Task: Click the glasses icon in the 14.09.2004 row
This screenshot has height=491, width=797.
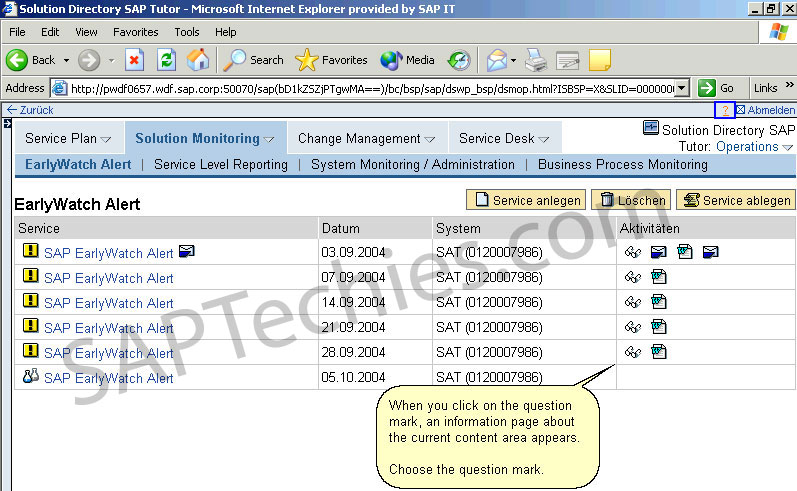Action: click(x=633, y=302)
